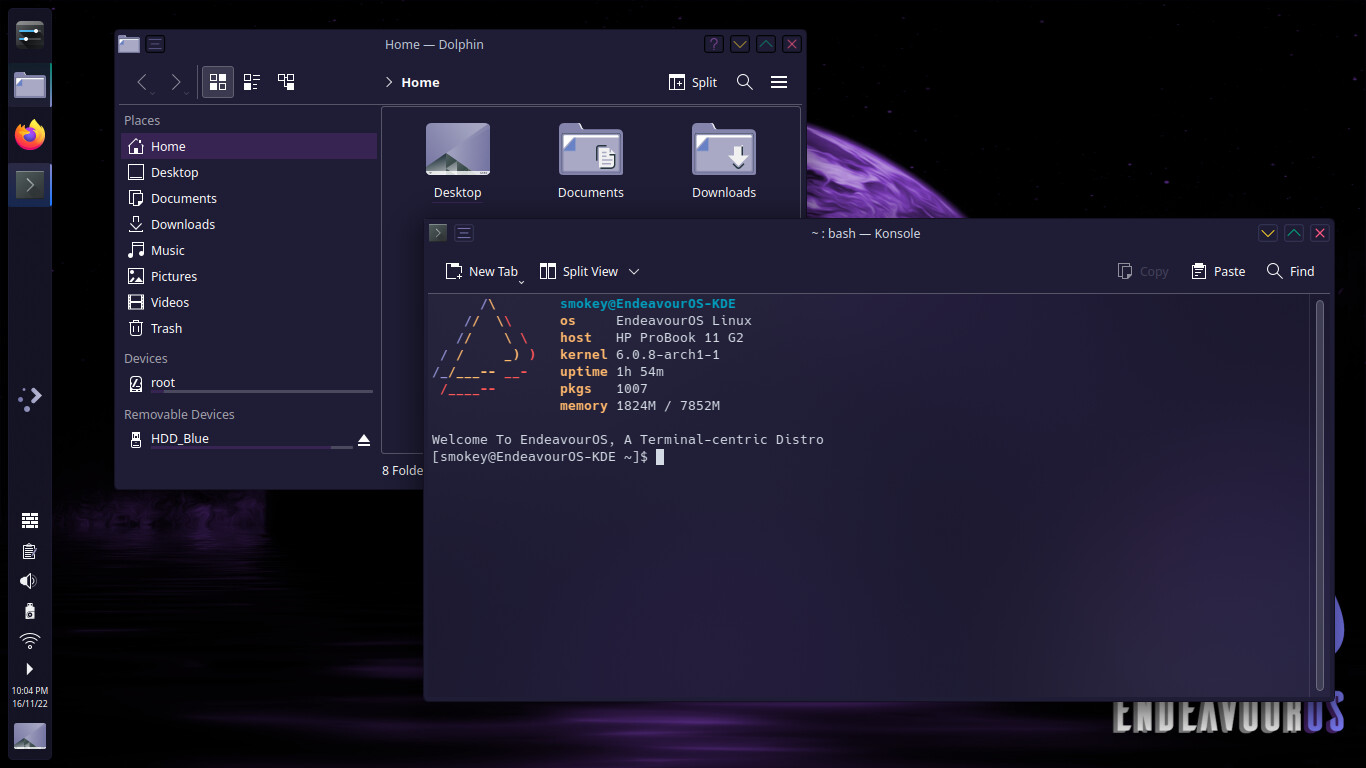Open the clipboard tray icon
Screen dimensions: 1366x768
click(30, 551)
